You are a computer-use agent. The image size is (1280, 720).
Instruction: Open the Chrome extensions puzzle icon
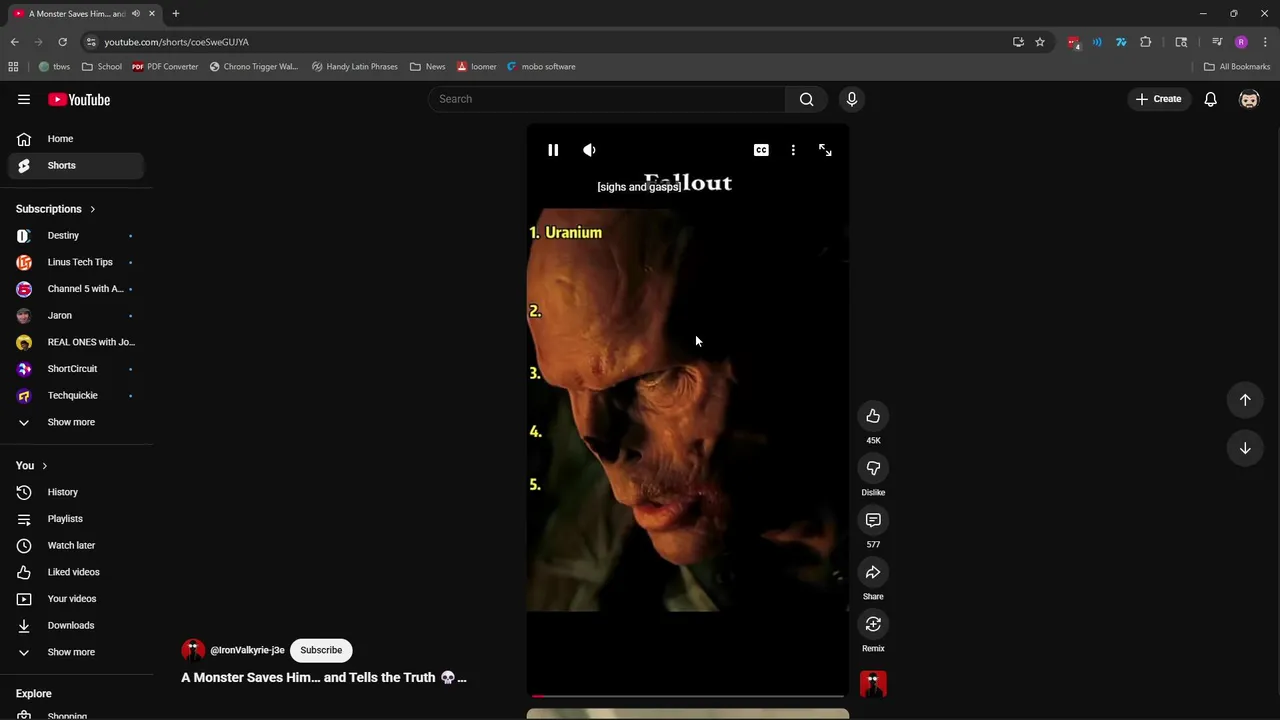click(x=1146, y=42)
